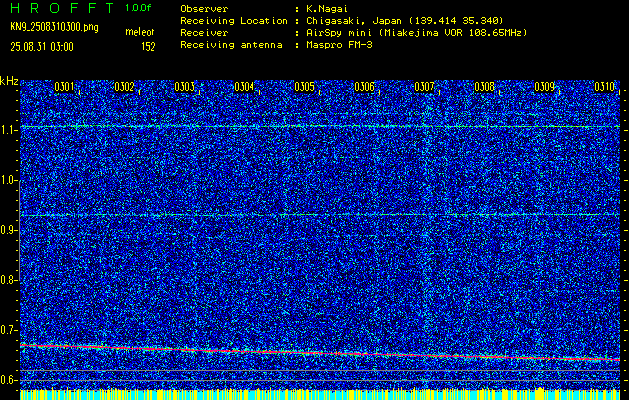Click the 0301 time marker

64,87
